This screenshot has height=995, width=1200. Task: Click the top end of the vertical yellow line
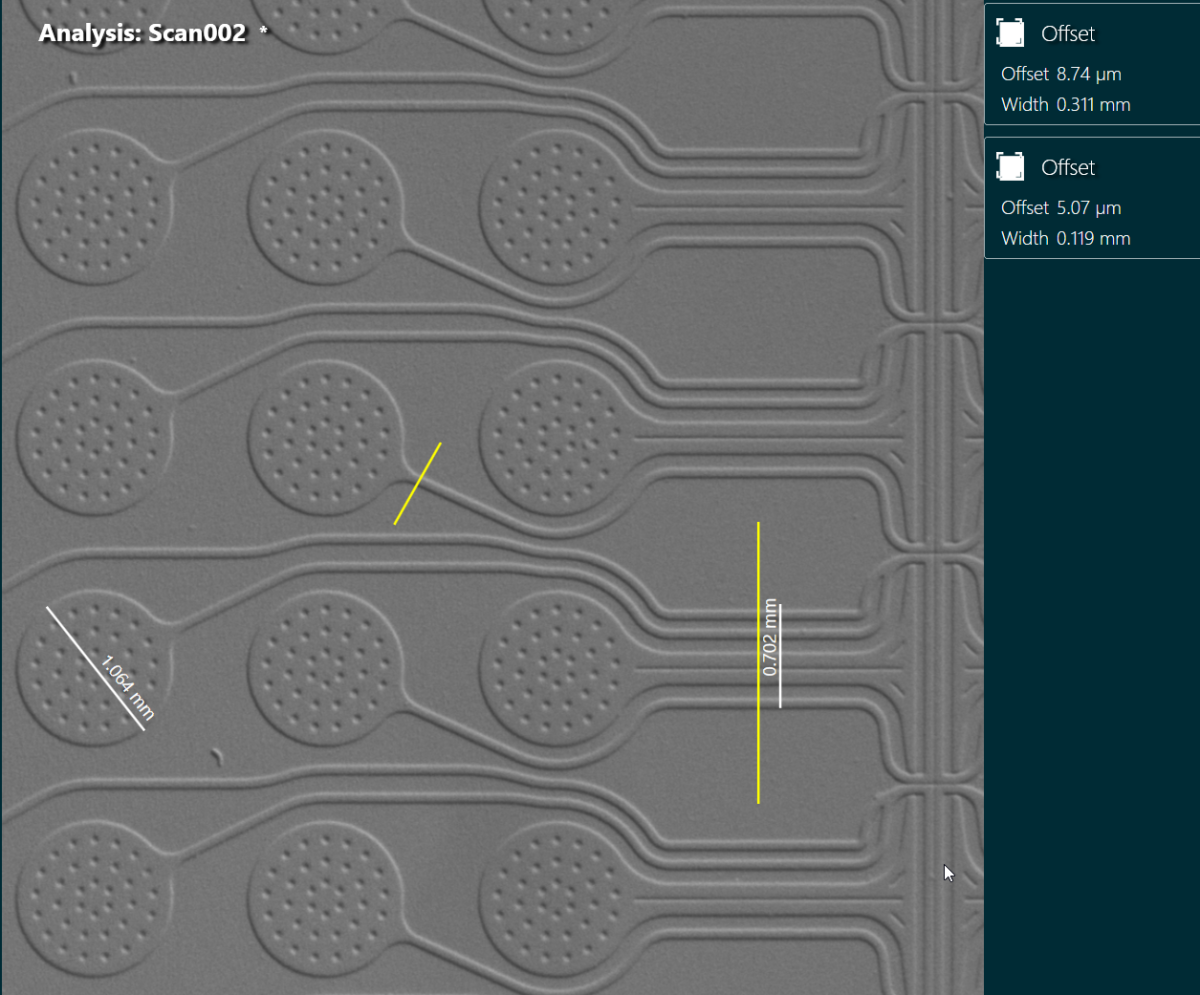click(x=758, y=523)
